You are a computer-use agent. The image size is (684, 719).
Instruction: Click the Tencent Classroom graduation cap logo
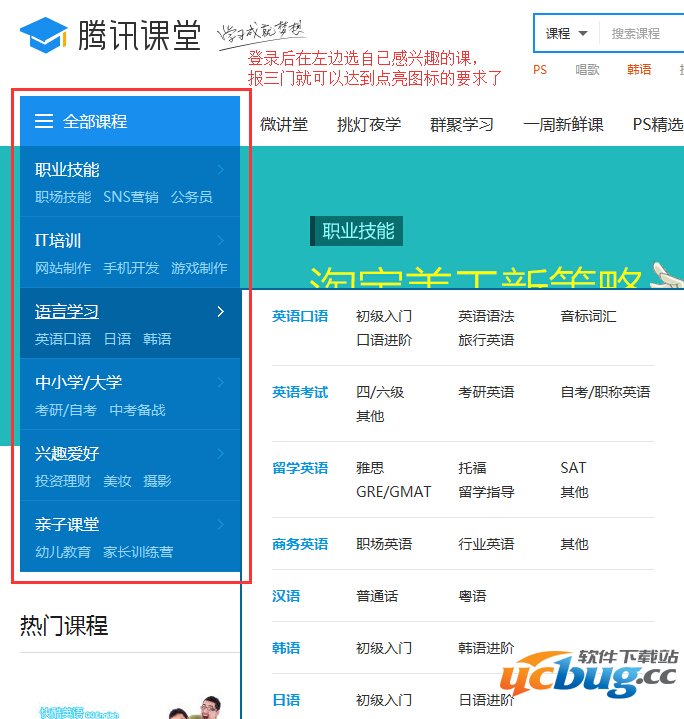pos(43,35)
